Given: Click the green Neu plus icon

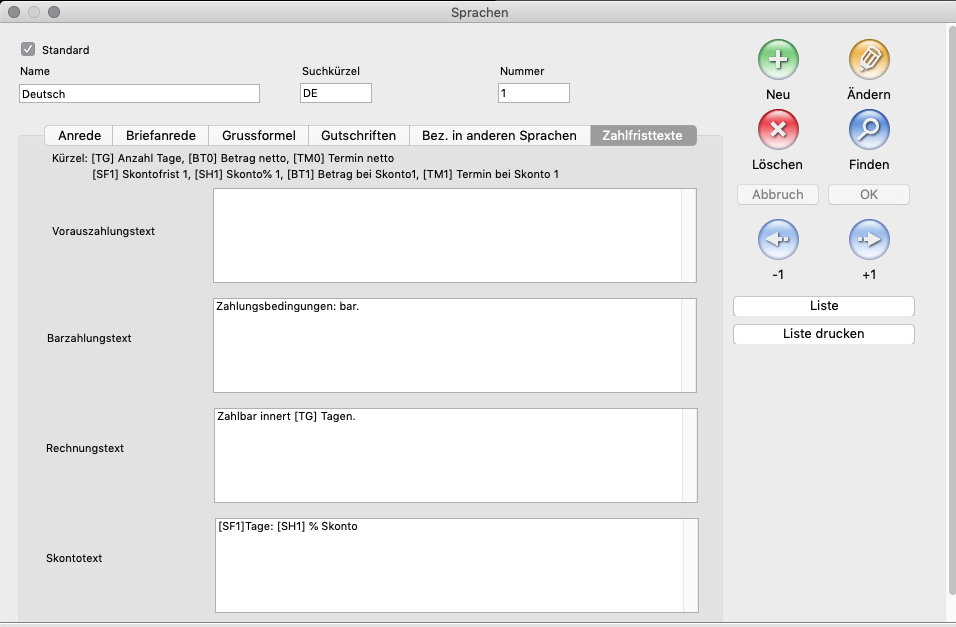Looking at the screenshot, I should coord(778,60).
